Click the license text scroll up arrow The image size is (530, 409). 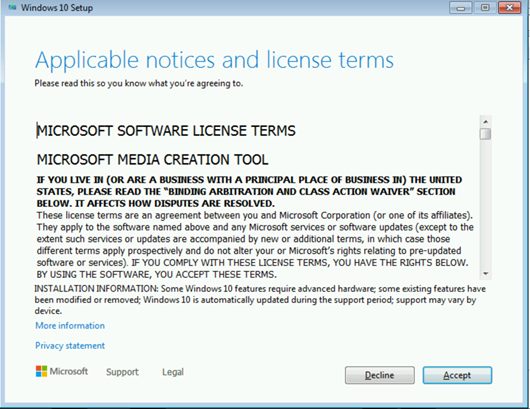point(486,122)
